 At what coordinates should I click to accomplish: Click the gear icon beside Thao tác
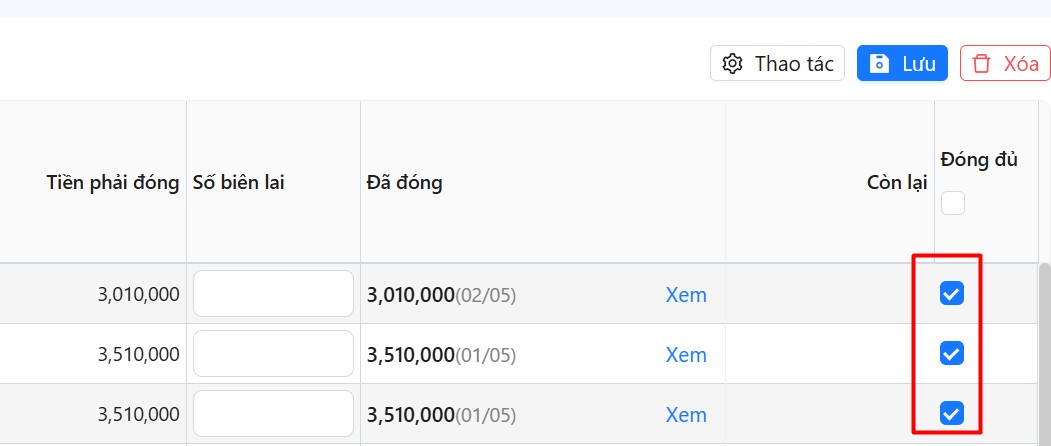point(732,64)
